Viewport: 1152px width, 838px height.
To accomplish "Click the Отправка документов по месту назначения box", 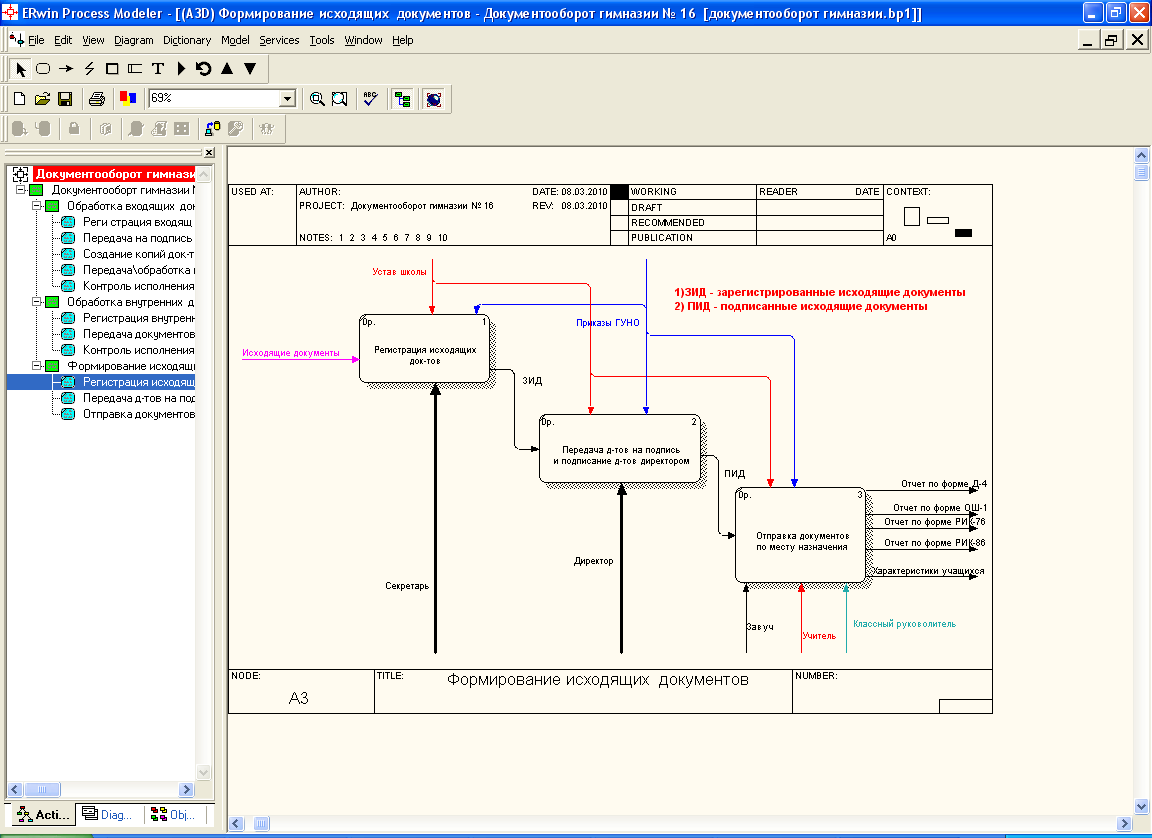I will (x=801, y=535).
